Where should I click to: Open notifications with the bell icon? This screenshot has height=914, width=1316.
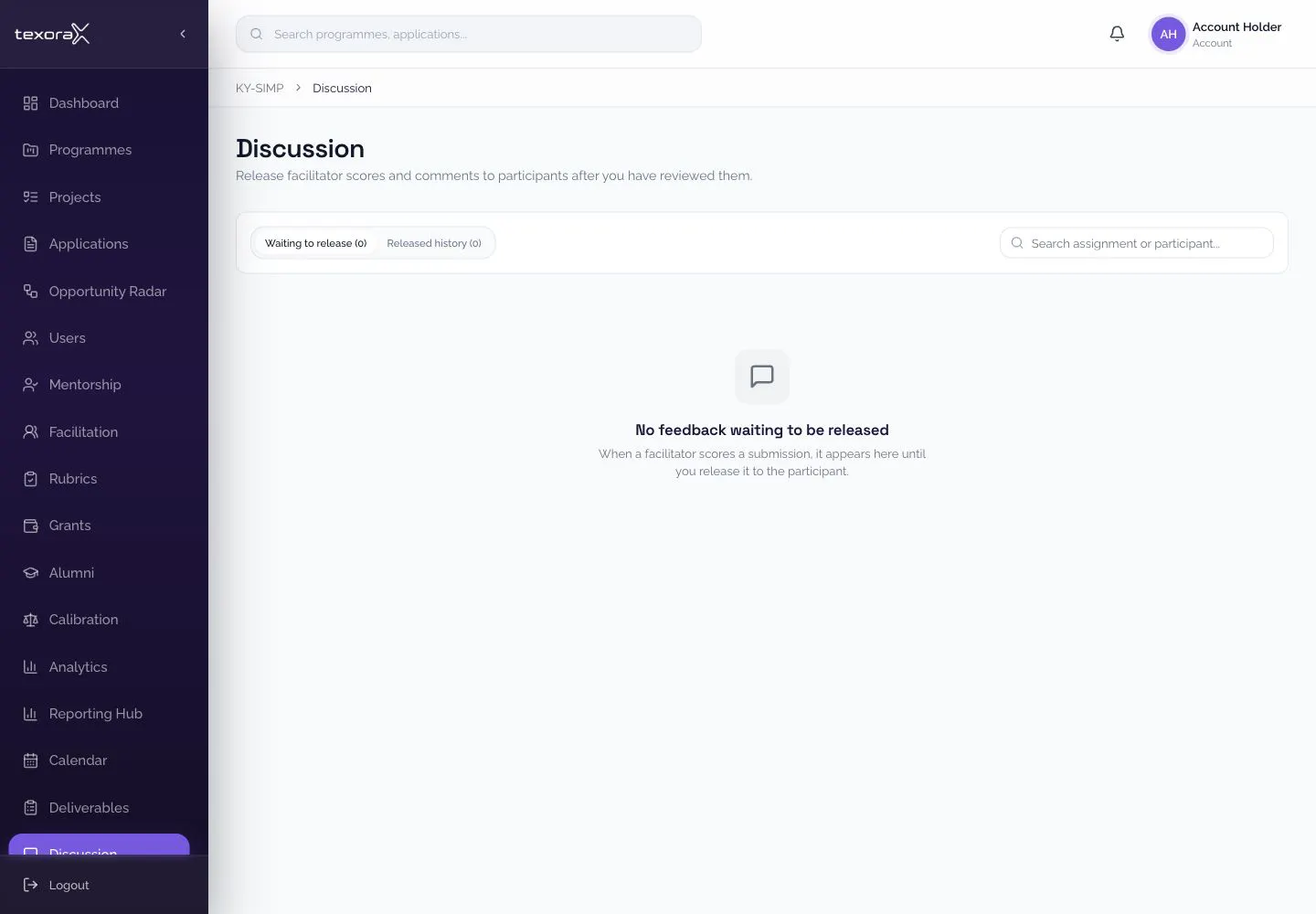point(1117,34)
